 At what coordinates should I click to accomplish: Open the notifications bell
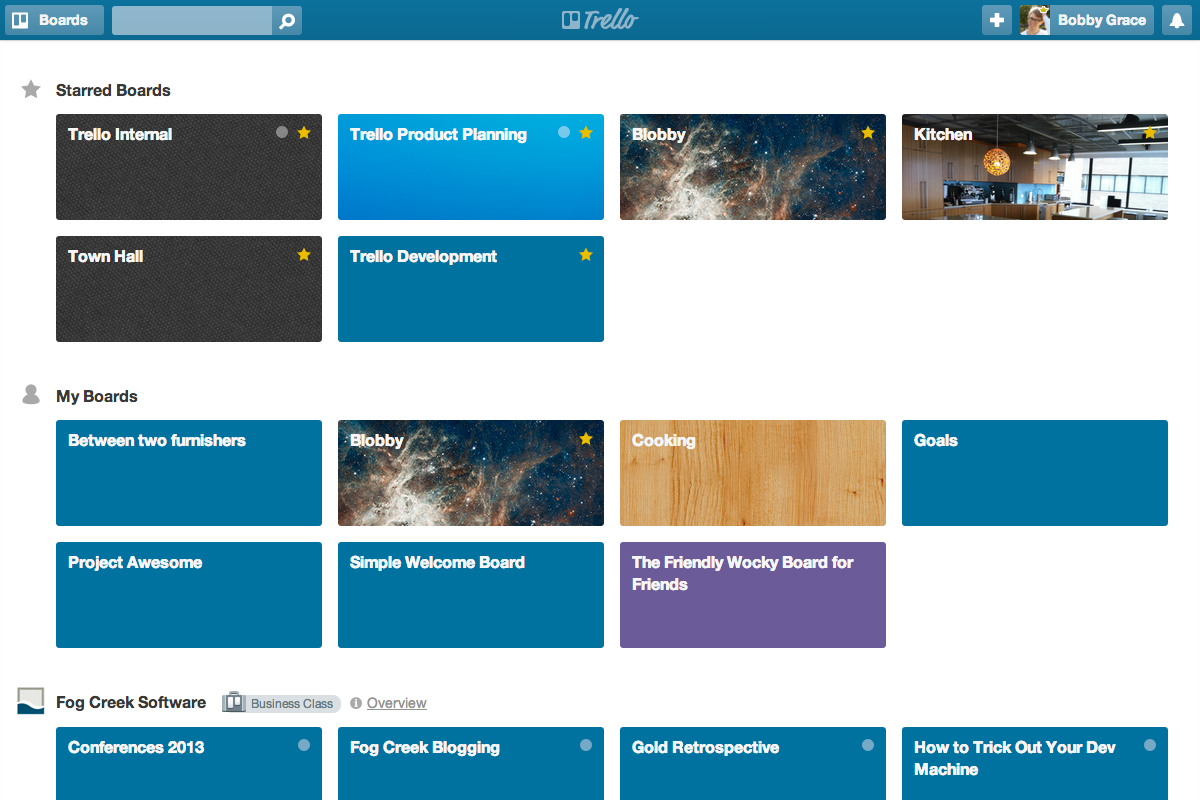point(1177,20)
